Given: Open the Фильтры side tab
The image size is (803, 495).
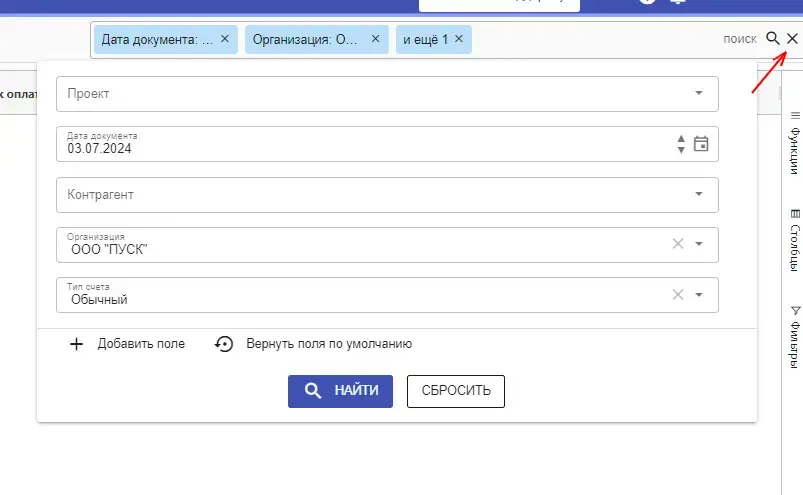Looking at the screenshot, I should [x=794, y=337].
